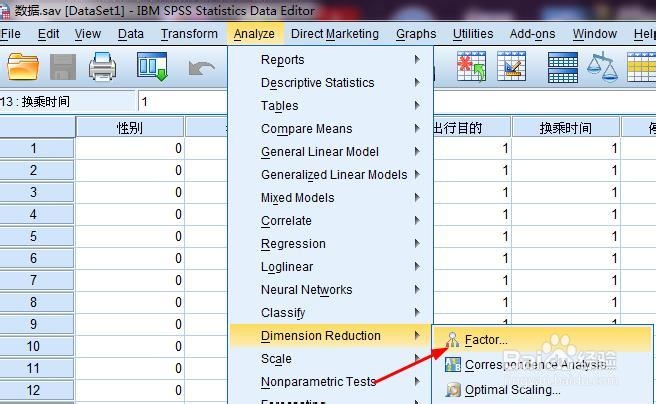Expand the Nonparametric Tests submenu
This screenshot has height=404, width=656.
tap(331, 381)
